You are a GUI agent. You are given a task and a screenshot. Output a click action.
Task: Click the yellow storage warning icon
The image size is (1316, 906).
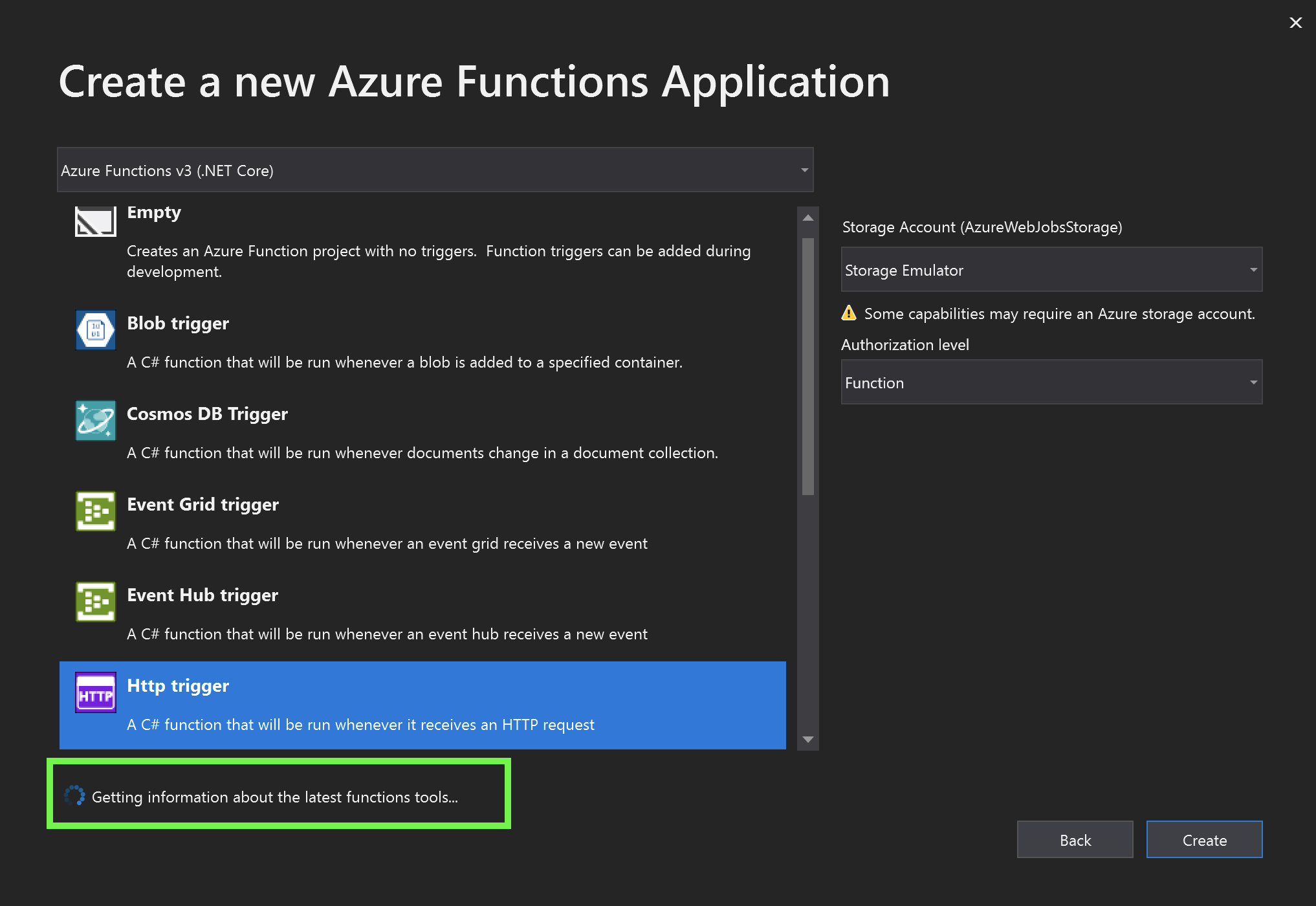[x=849, y=313]
